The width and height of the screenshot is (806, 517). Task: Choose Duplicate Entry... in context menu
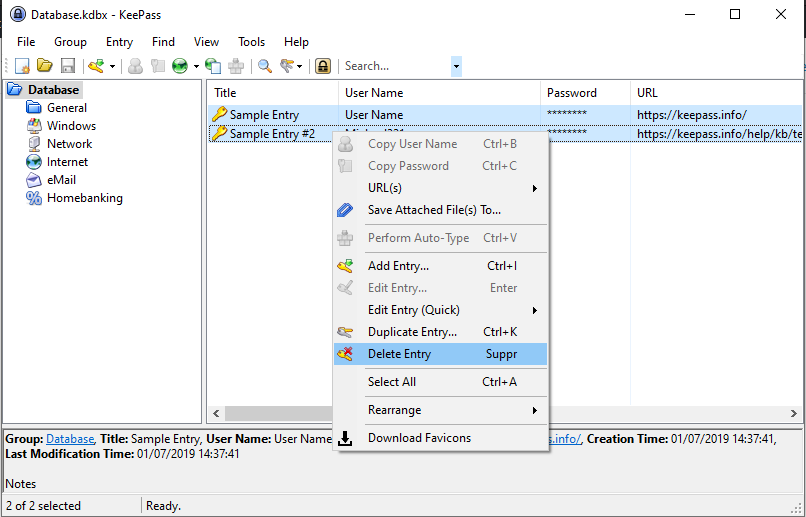[x=441, y=332]
